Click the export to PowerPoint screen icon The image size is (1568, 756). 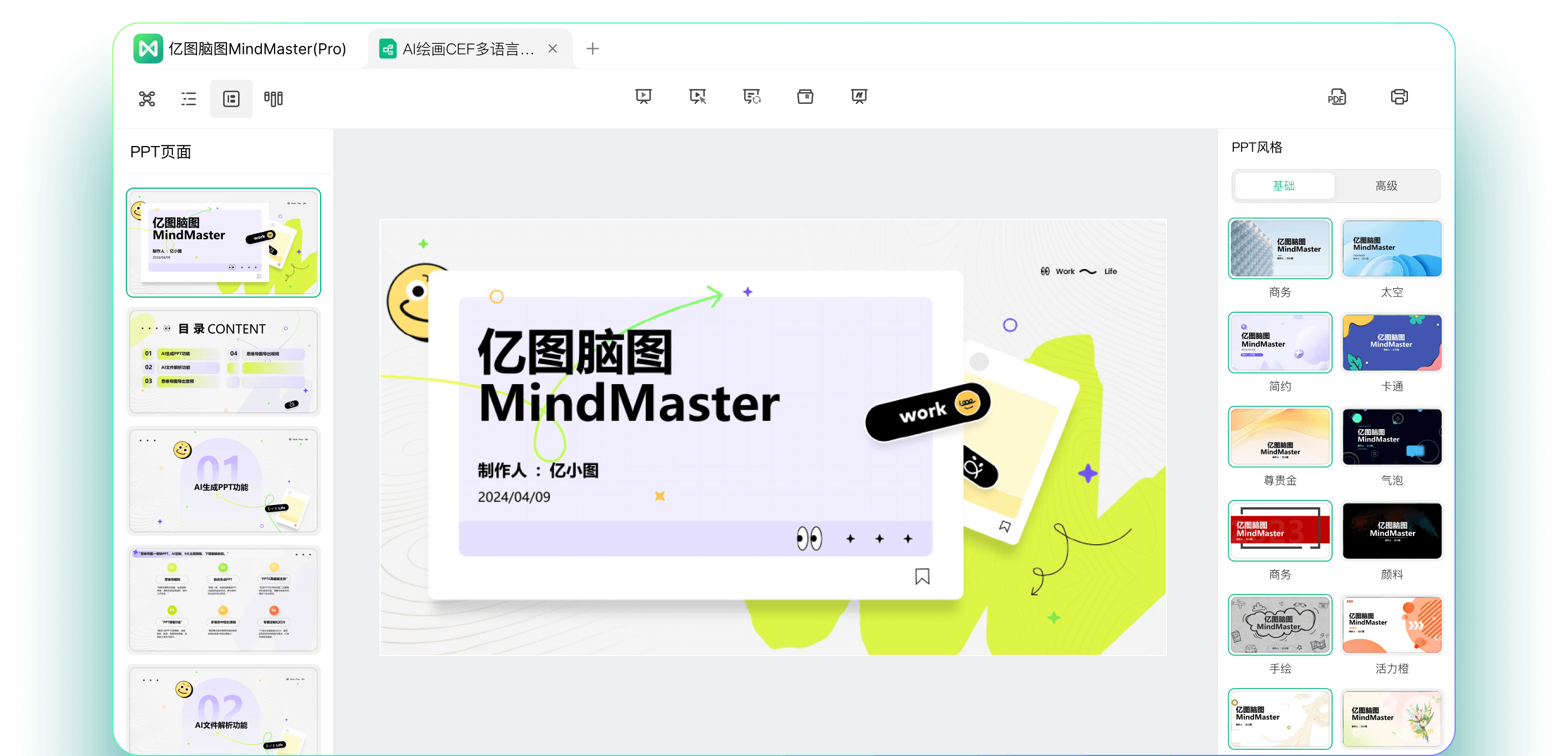point(859,96)
